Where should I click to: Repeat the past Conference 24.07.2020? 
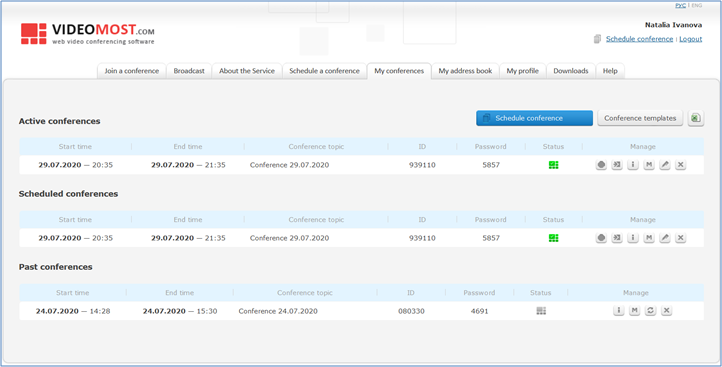pos(650,311)
